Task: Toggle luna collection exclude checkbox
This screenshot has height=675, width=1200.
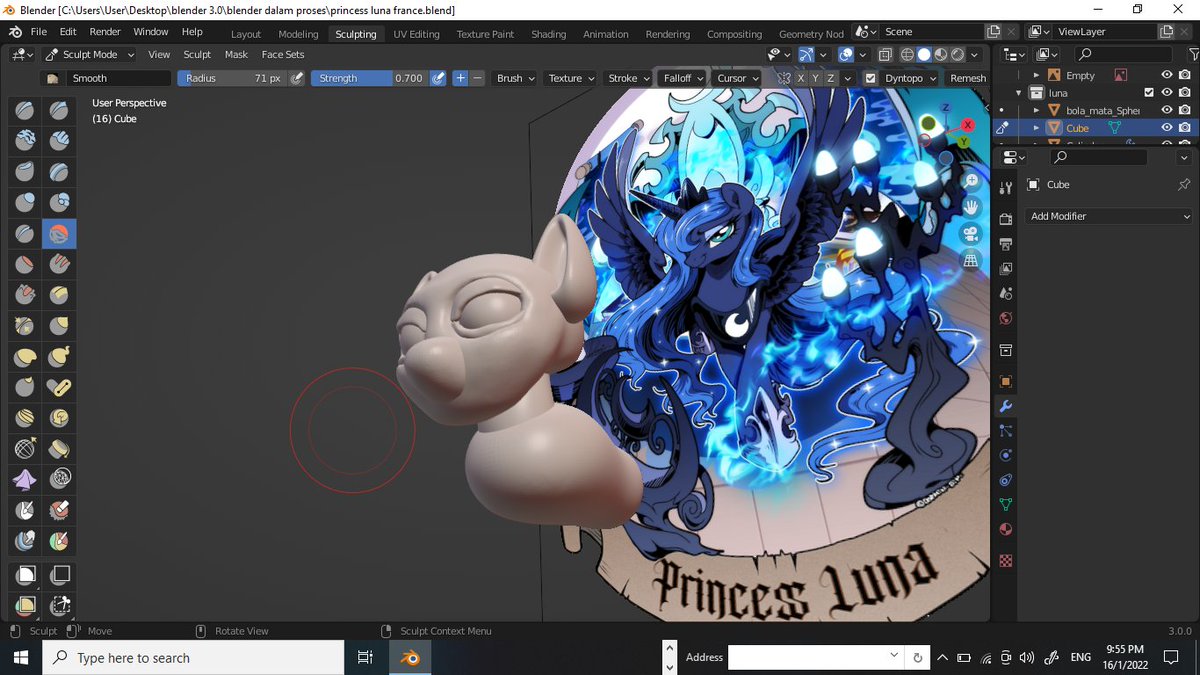Action: (x=1148, y=93)
